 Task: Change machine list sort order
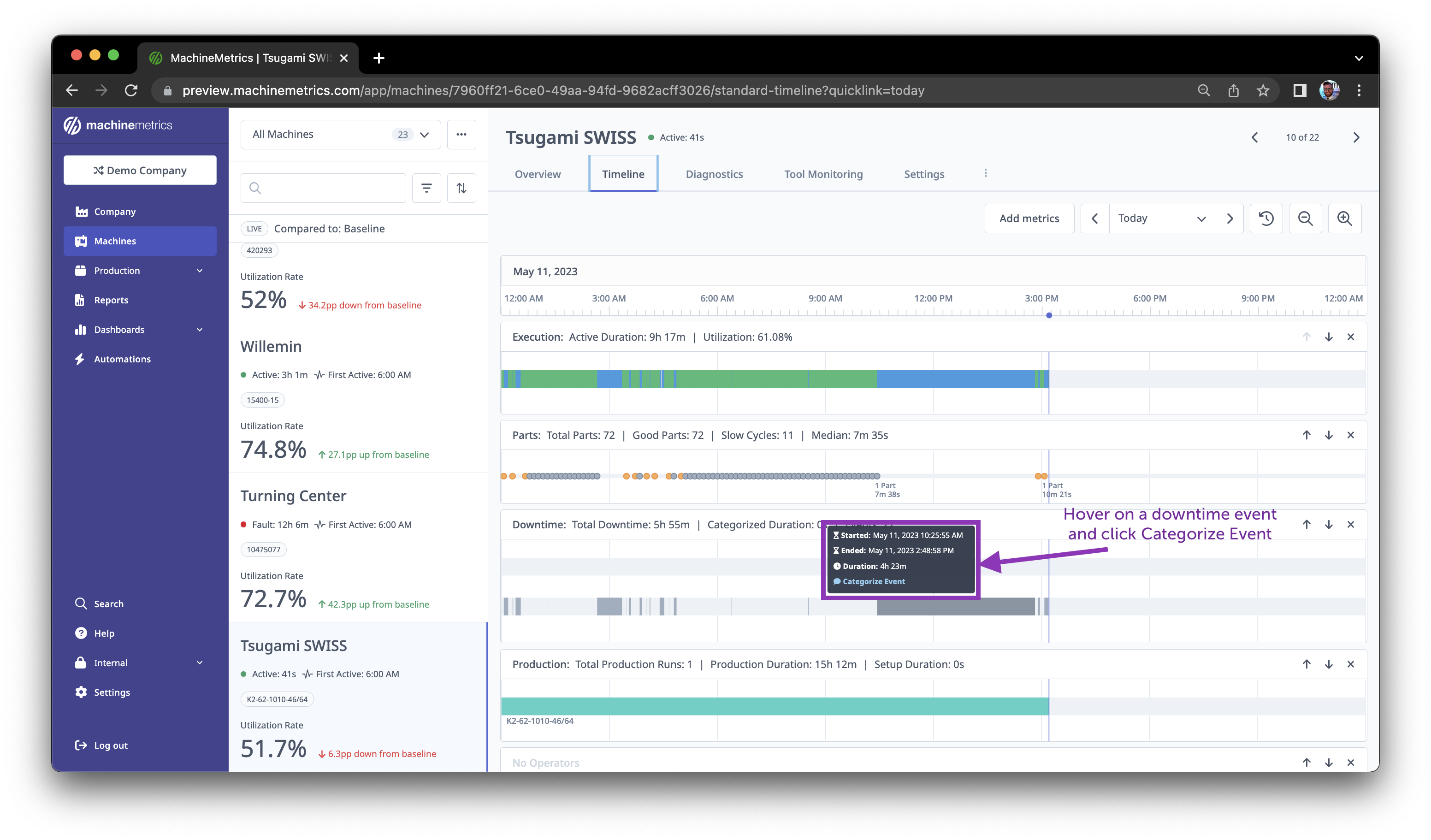(461, 188)
